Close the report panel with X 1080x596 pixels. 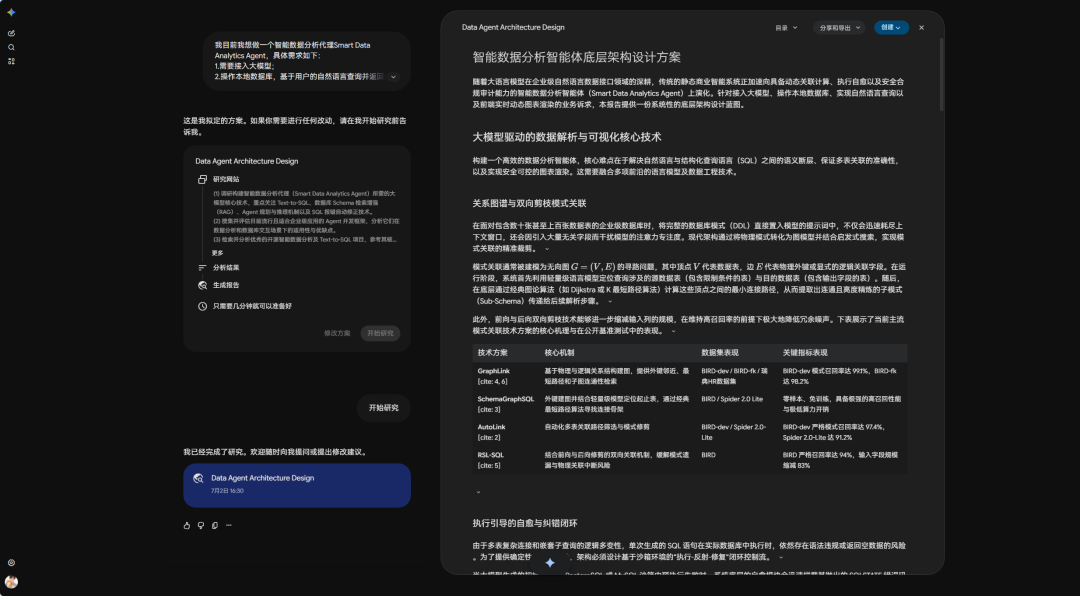pyautogui.click(x=922, y=28)
